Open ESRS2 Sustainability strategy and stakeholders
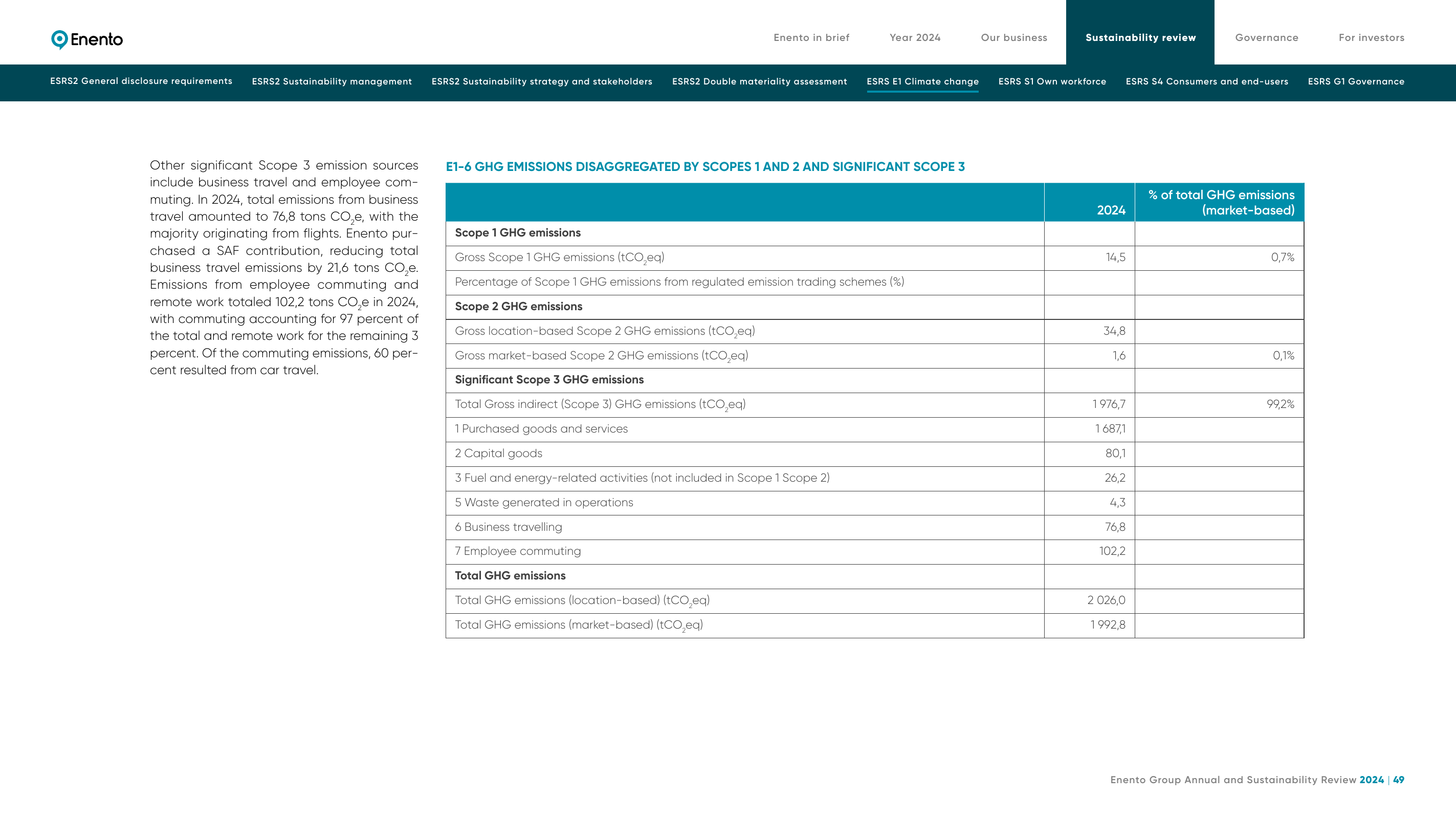This screenshot has height=819, width=1456. click(541, 81)
